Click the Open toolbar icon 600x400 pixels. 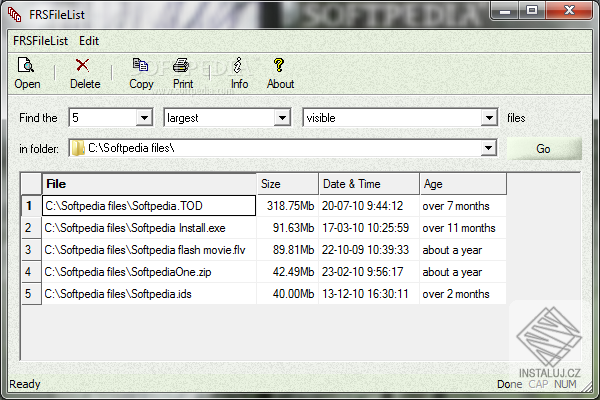[26, 65]
